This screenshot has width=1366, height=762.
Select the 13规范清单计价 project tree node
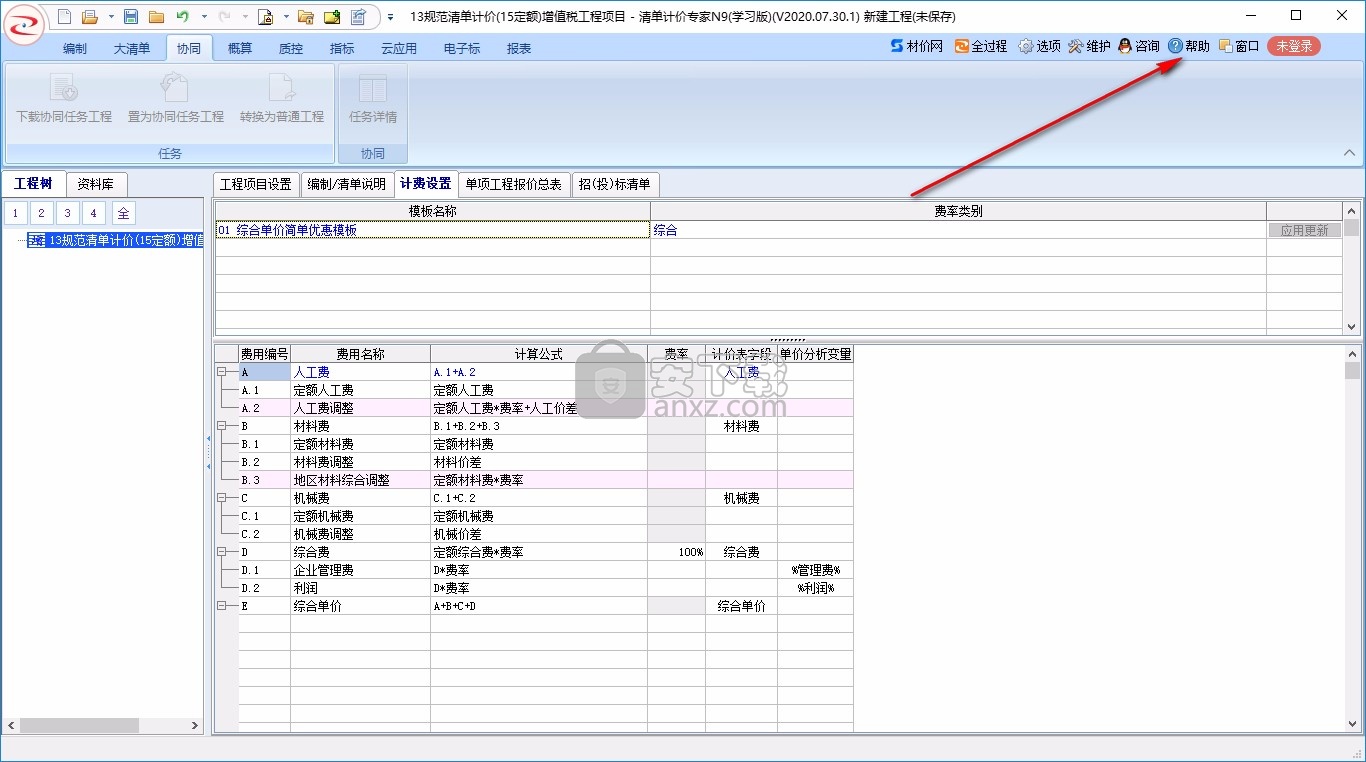(115, 240)
